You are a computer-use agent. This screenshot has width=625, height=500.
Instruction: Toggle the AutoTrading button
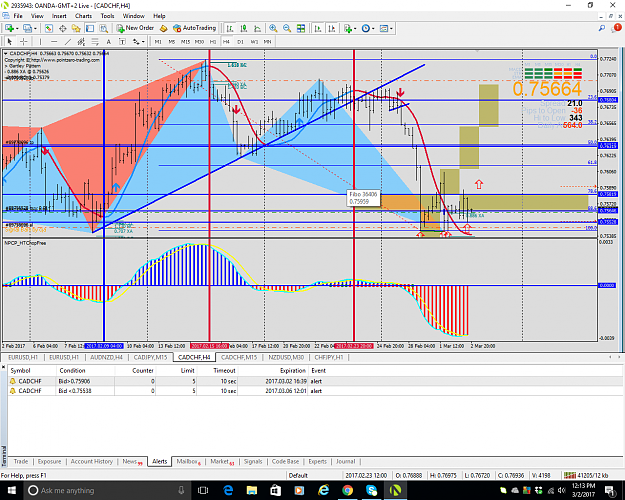[195, 28]
